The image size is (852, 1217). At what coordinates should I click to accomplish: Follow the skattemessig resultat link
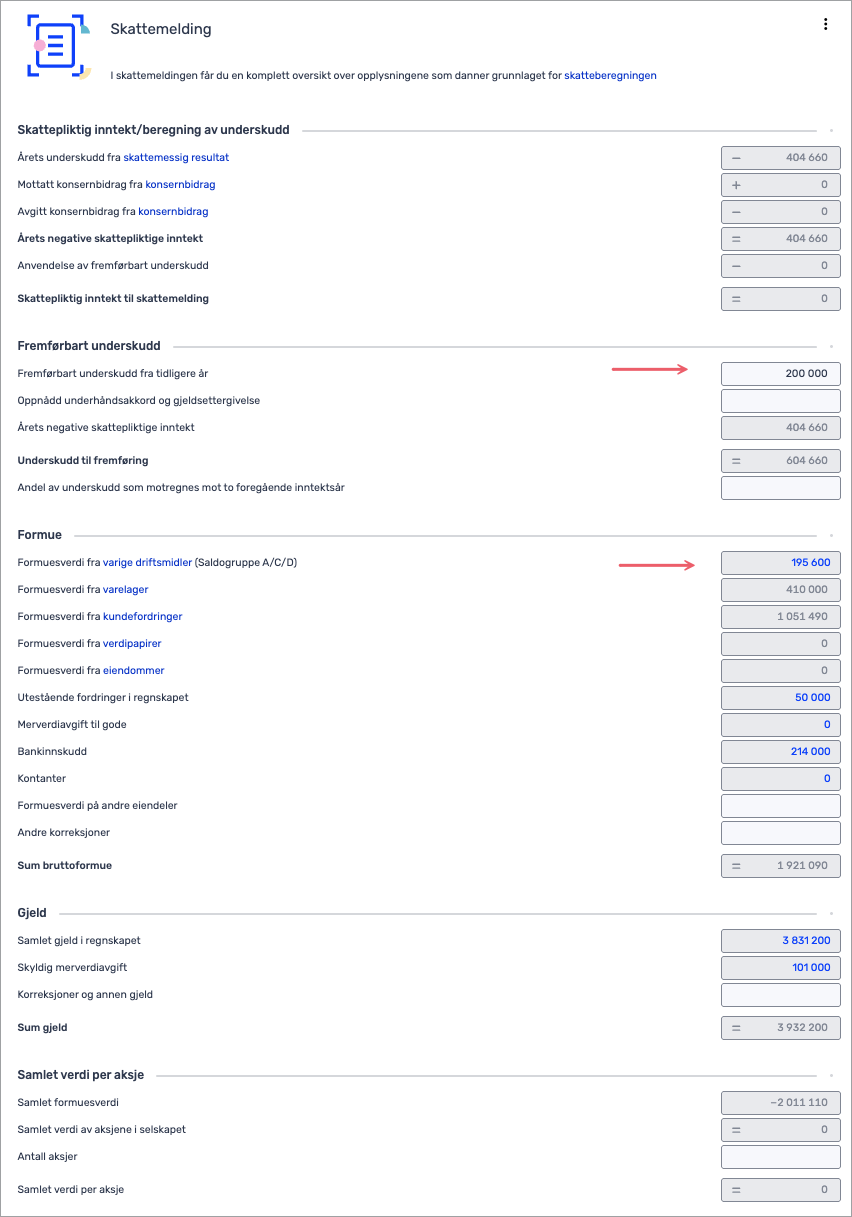click(x=176, y=158)
